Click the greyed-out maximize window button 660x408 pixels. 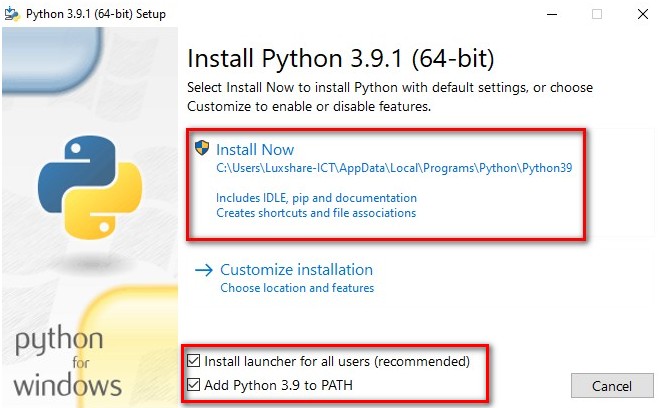597,14
